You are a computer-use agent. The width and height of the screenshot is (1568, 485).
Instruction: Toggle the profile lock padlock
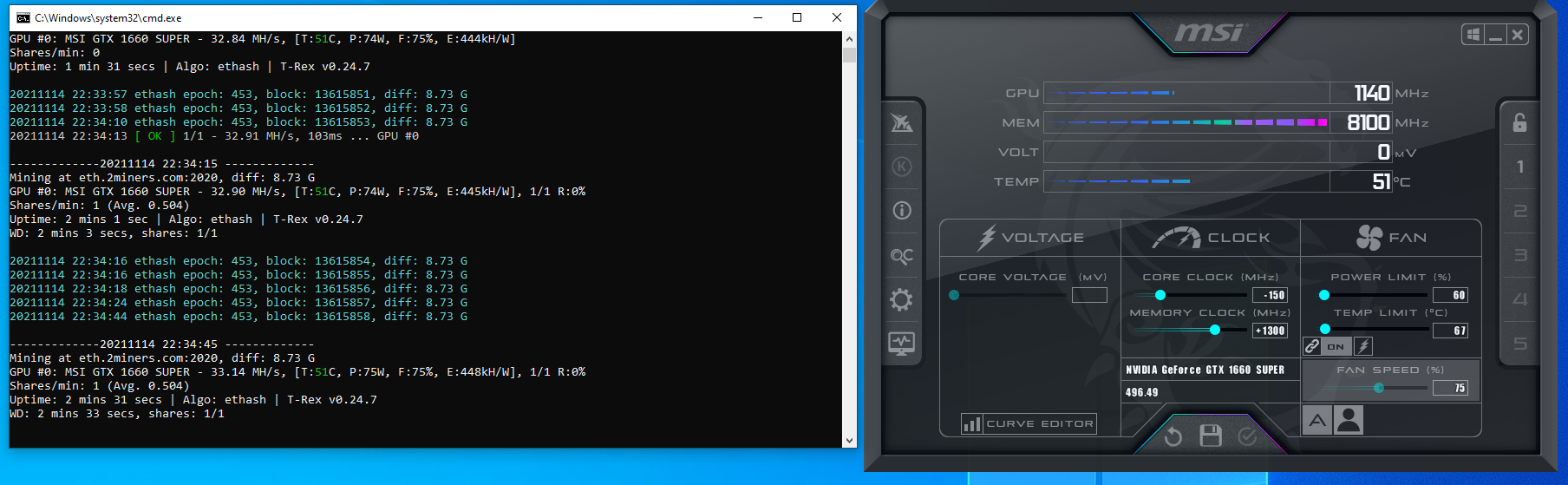point(1519,122)
